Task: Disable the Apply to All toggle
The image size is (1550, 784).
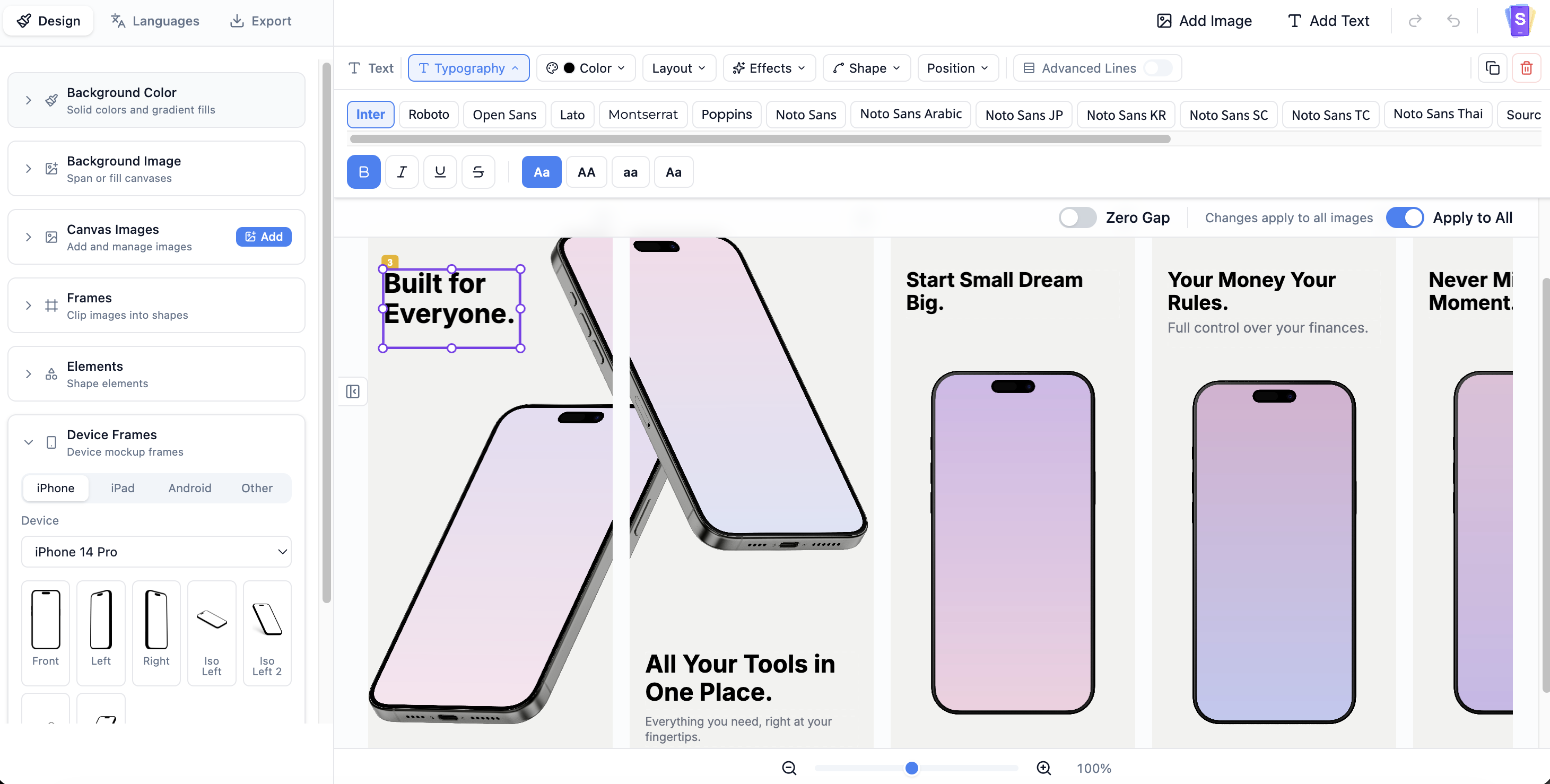Action: [x=1405, y=217]
